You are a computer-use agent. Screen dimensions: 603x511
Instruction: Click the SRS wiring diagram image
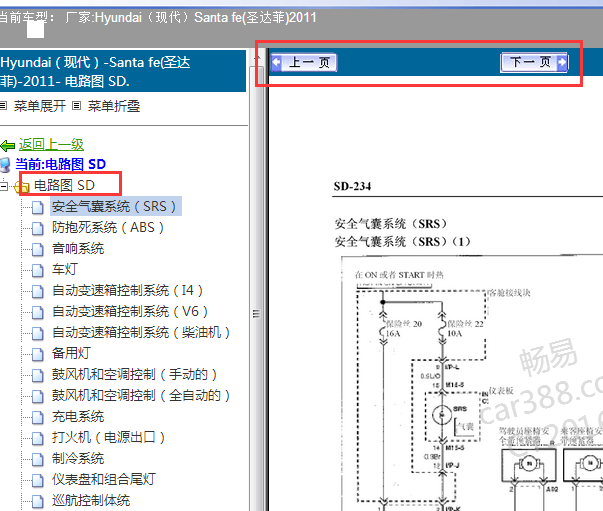click(x=472, y=383)
